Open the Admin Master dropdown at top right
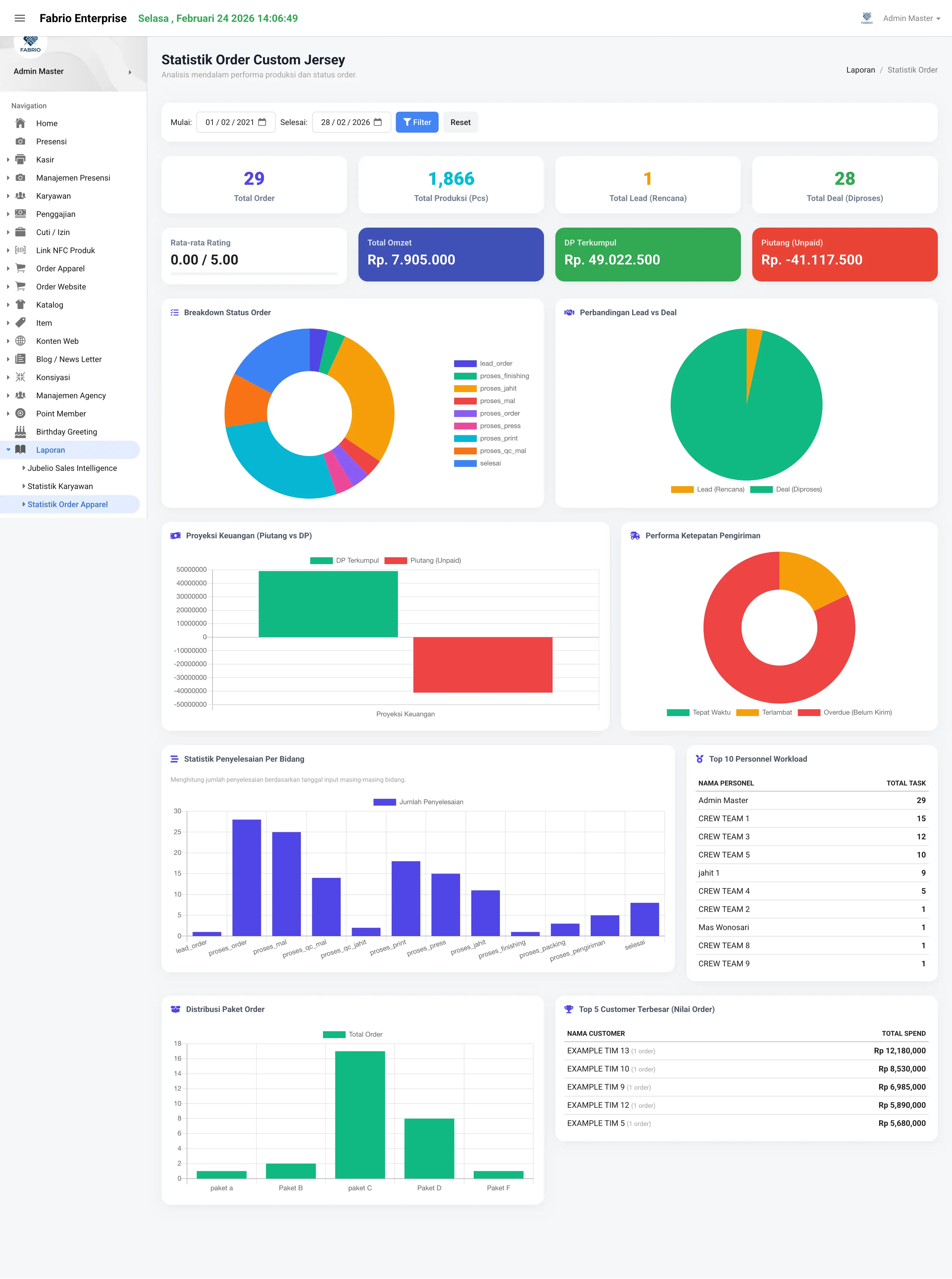The height and width of the screenshot is (1279, 952). 911,18
